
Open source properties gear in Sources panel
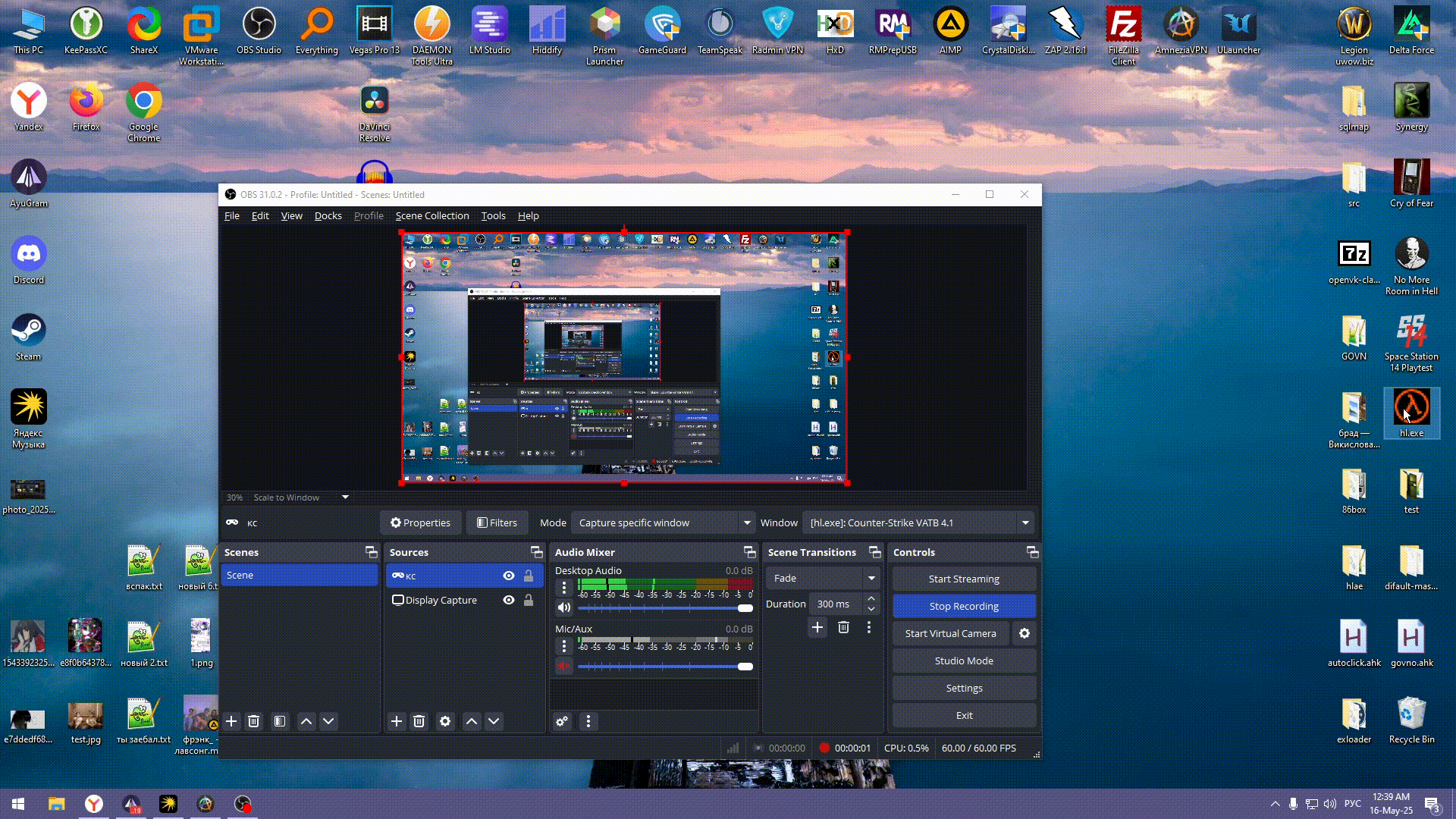(445, 721)
